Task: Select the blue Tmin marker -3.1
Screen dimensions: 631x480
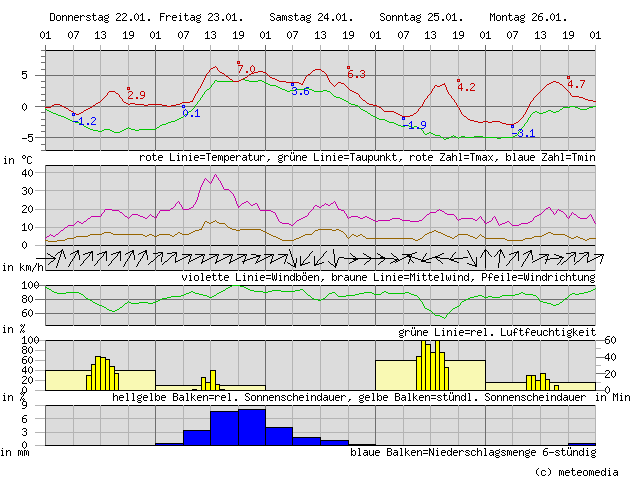Action: [x=525, y=133]
